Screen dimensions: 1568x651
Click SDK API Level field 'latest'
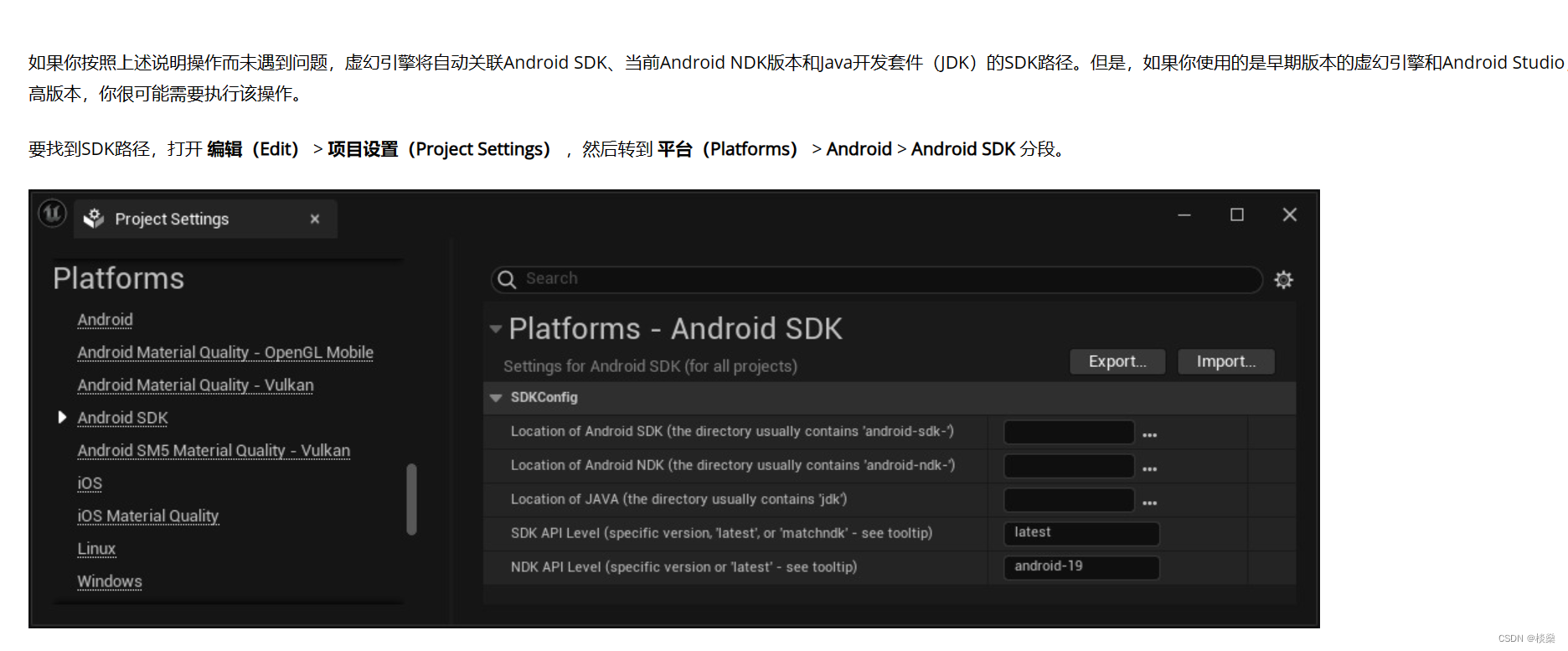click(x=1081, y=534)
